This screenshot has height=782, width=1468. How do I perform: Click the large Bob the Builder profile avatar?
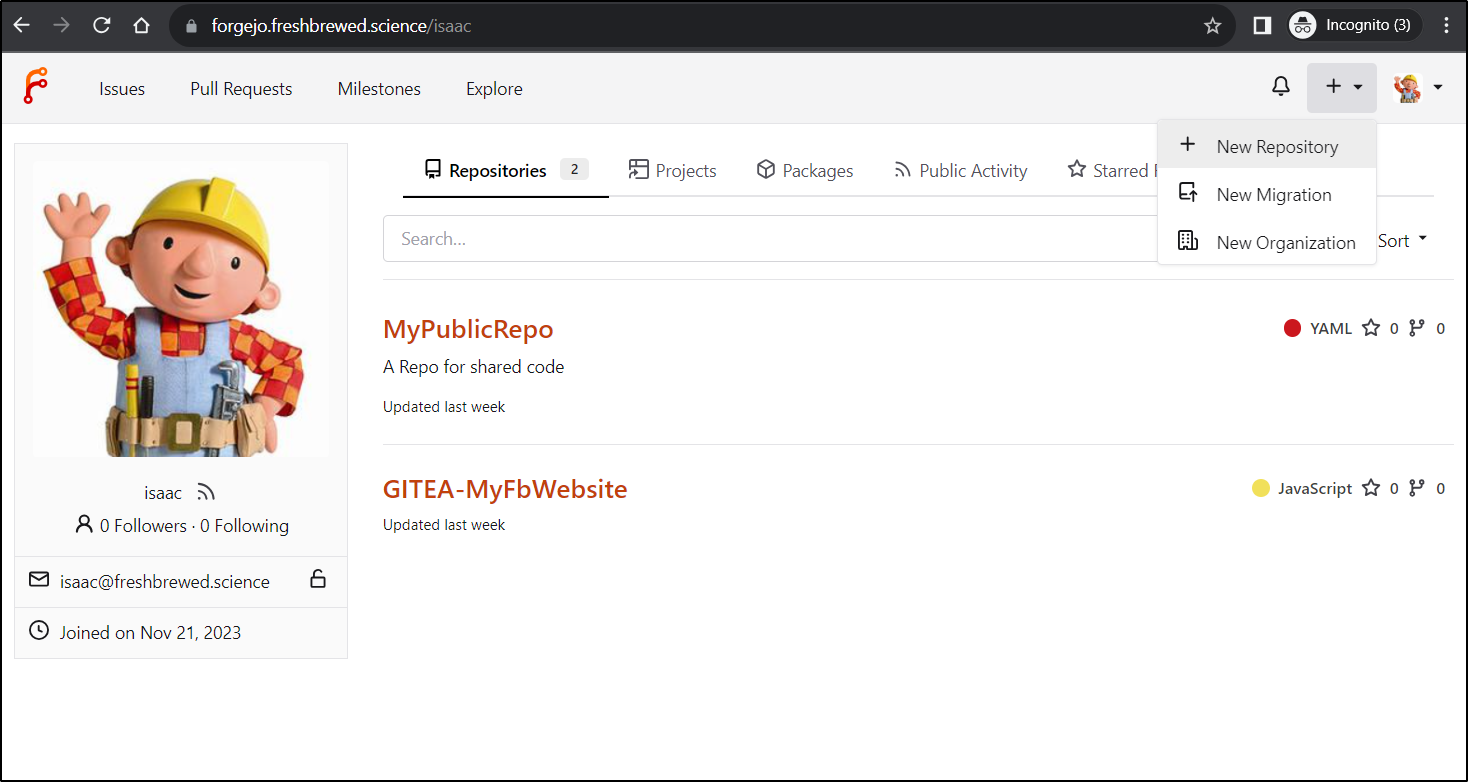tap(181, 309)
